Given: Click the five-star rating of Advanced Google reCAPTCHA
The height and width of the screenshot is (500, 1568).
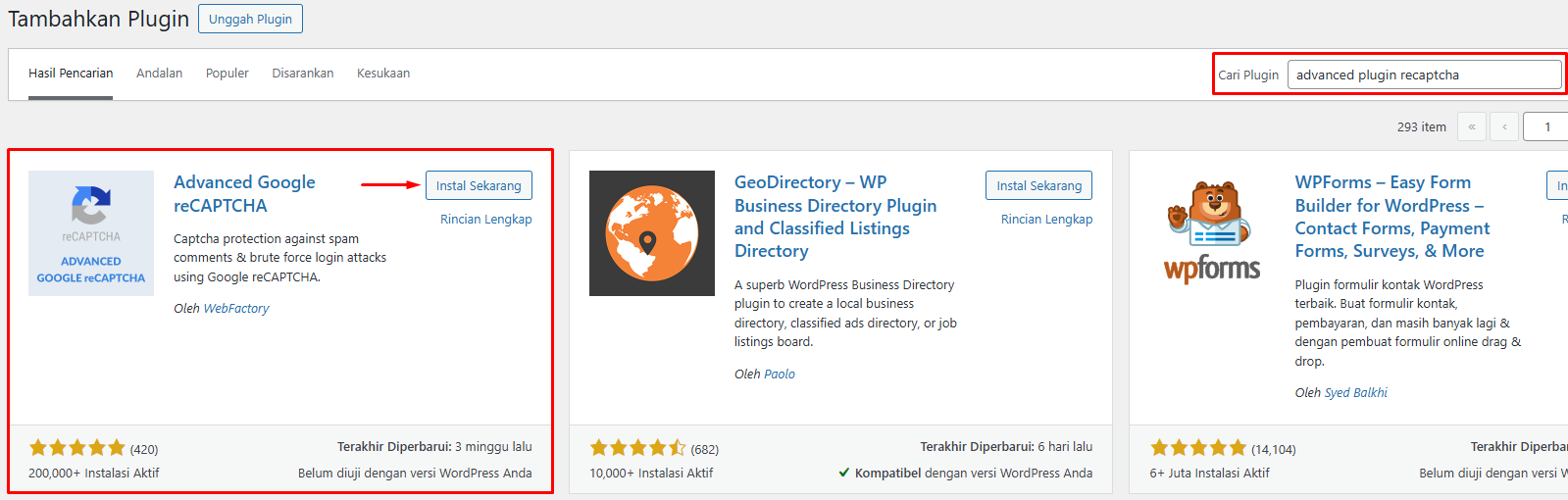Looking at the screenshot, I should 77,448.
